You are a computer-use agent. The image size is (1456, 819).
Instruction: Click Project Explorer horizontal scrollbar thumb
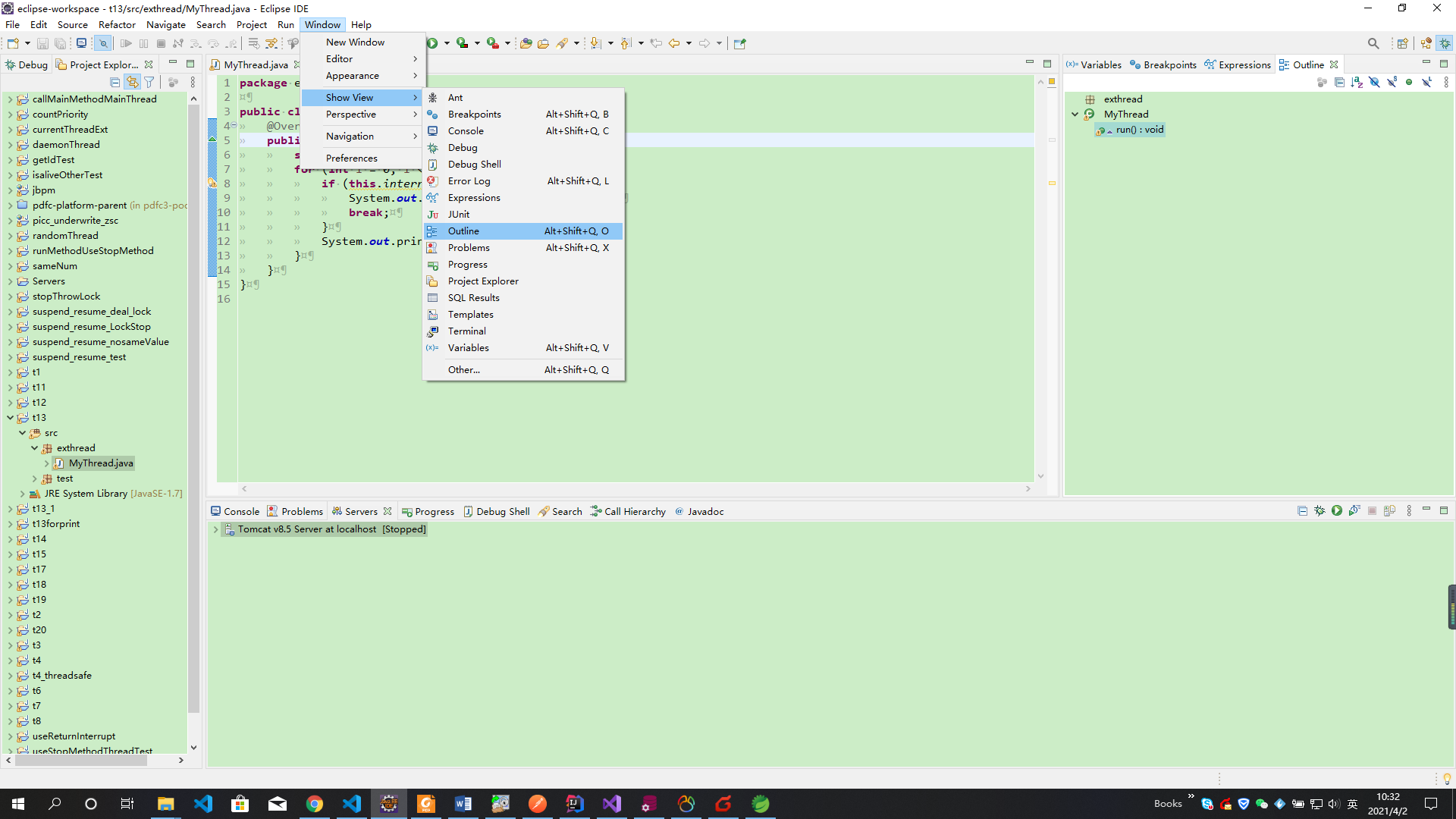80,760
